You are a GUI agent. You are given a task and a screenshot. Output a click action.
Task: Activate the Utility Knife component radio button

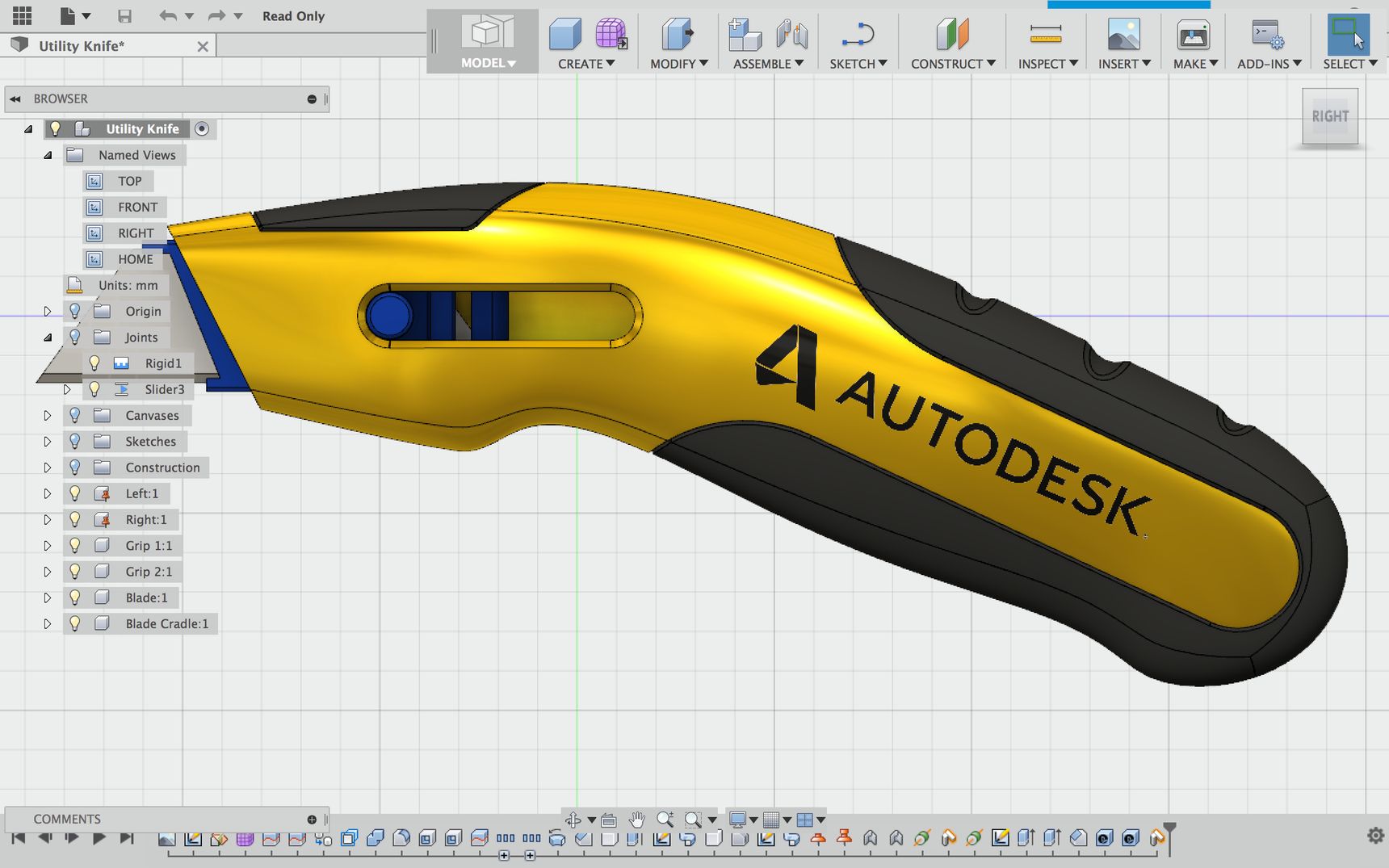(202, 128)
